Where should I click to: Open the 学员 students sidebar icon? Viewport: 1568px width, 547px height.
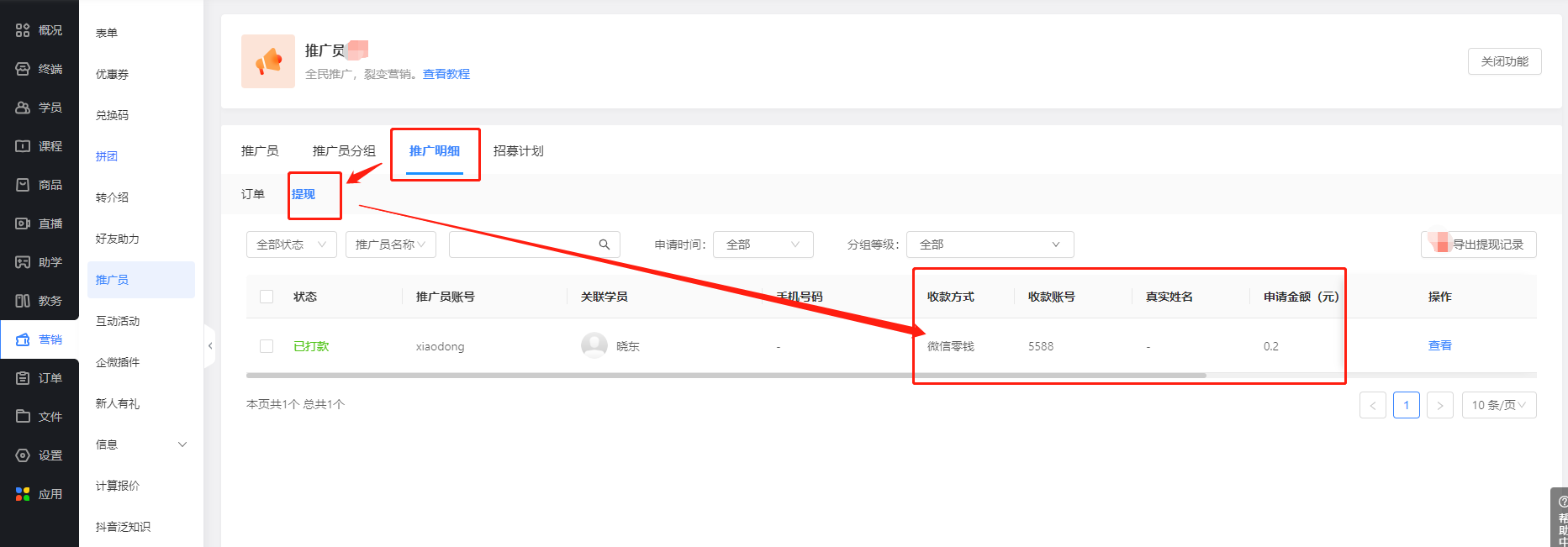click(x=23, y=108)
